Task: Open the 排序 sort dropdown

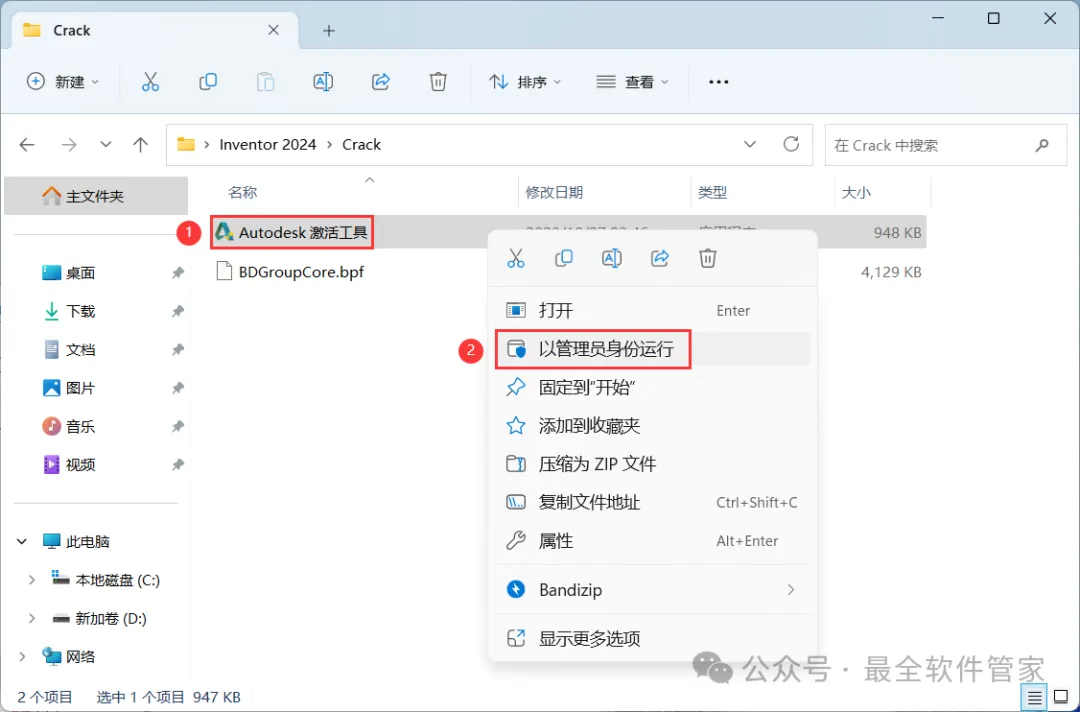Action: (x=526, y=82)
